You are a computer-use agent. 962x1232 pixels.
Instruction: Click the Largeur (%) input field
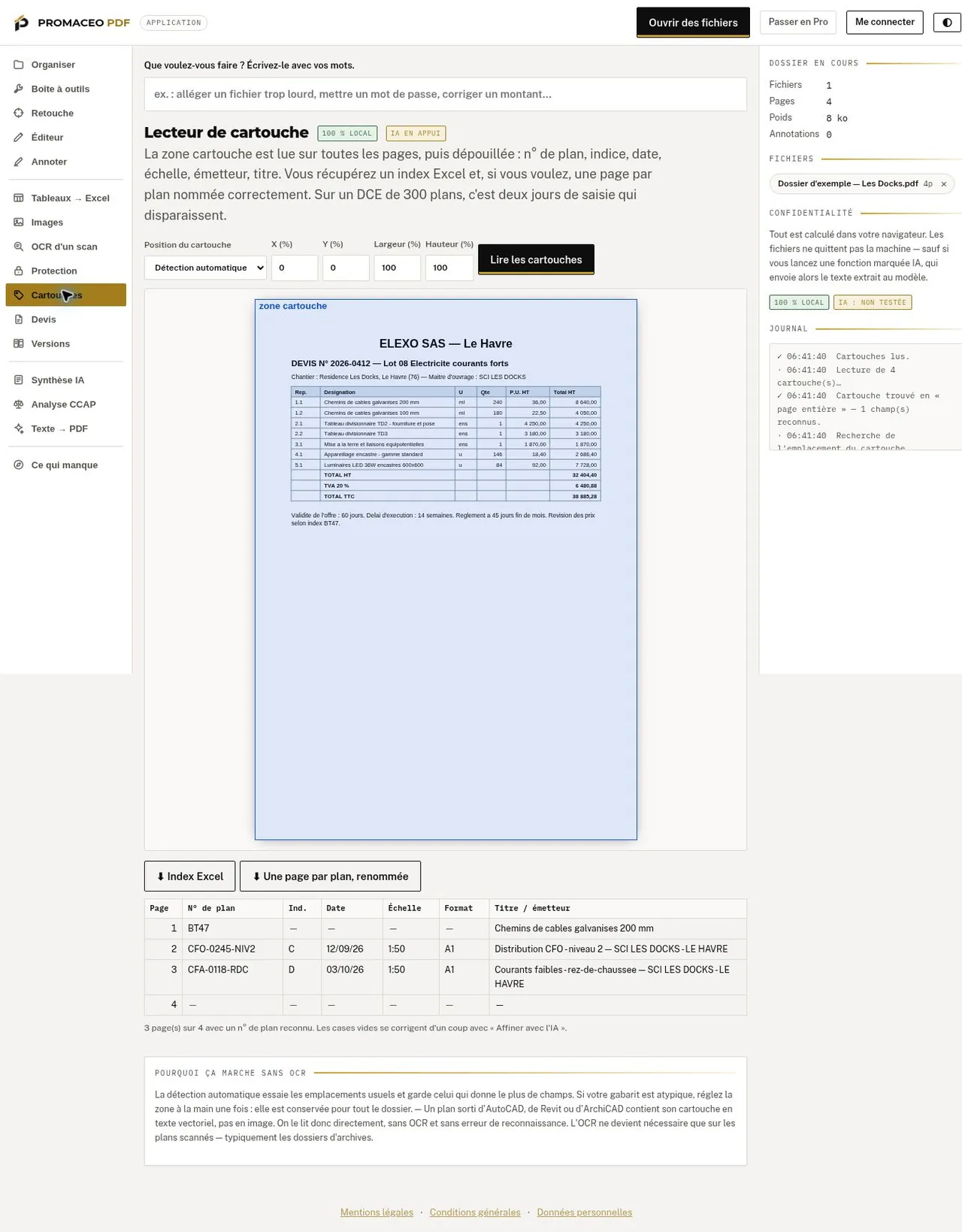point(397,268)
